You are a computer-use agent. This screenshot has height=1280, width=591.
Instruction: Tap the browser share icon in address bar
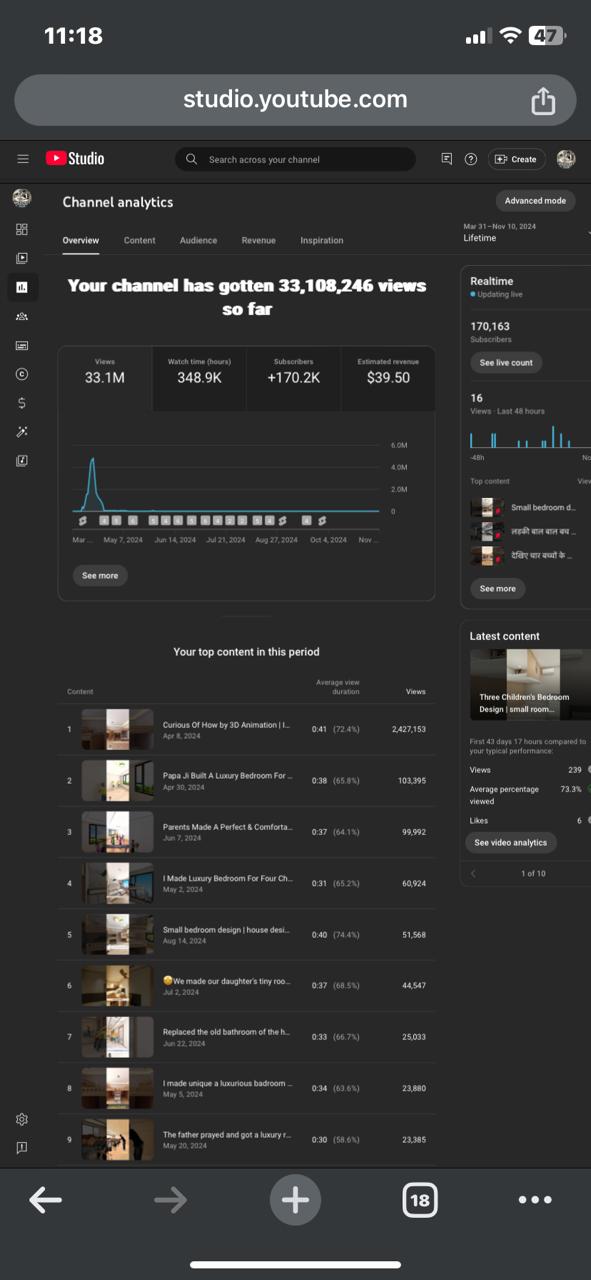click(x=543, y=100)
